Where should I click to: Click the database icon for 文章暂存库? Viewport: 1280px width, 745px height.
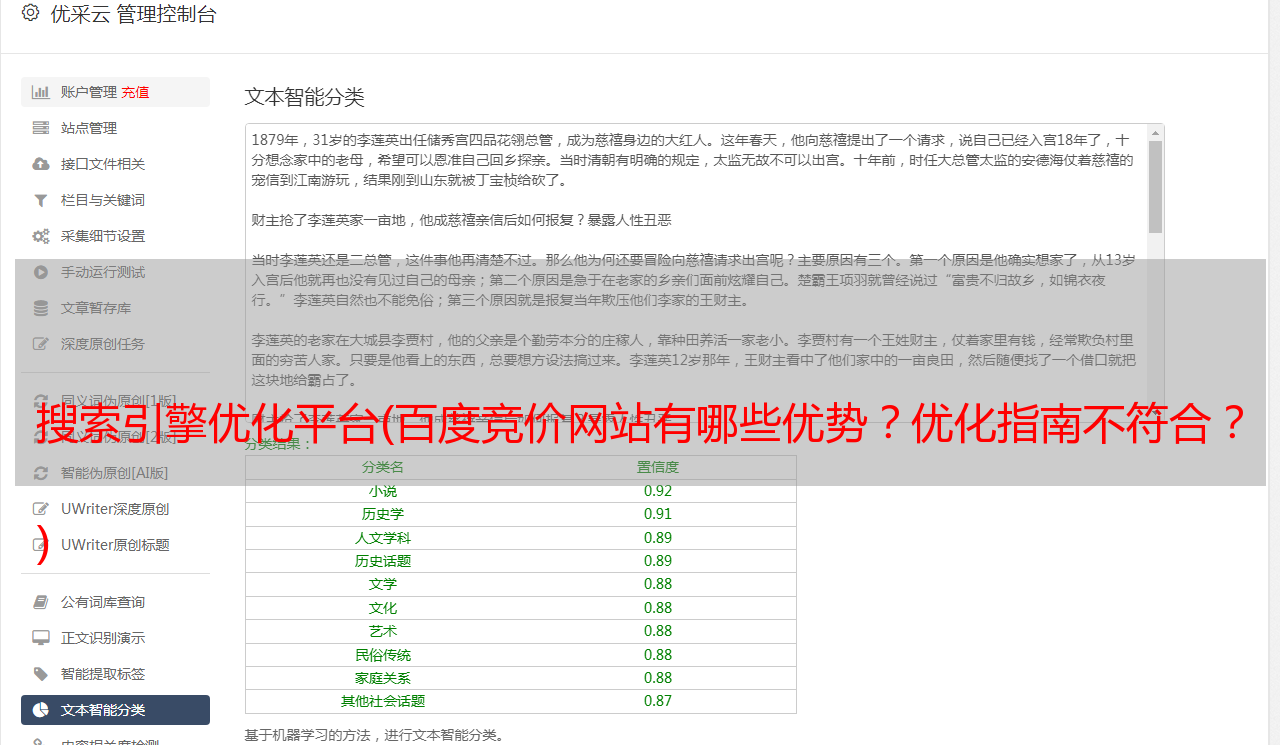point(41,308)
